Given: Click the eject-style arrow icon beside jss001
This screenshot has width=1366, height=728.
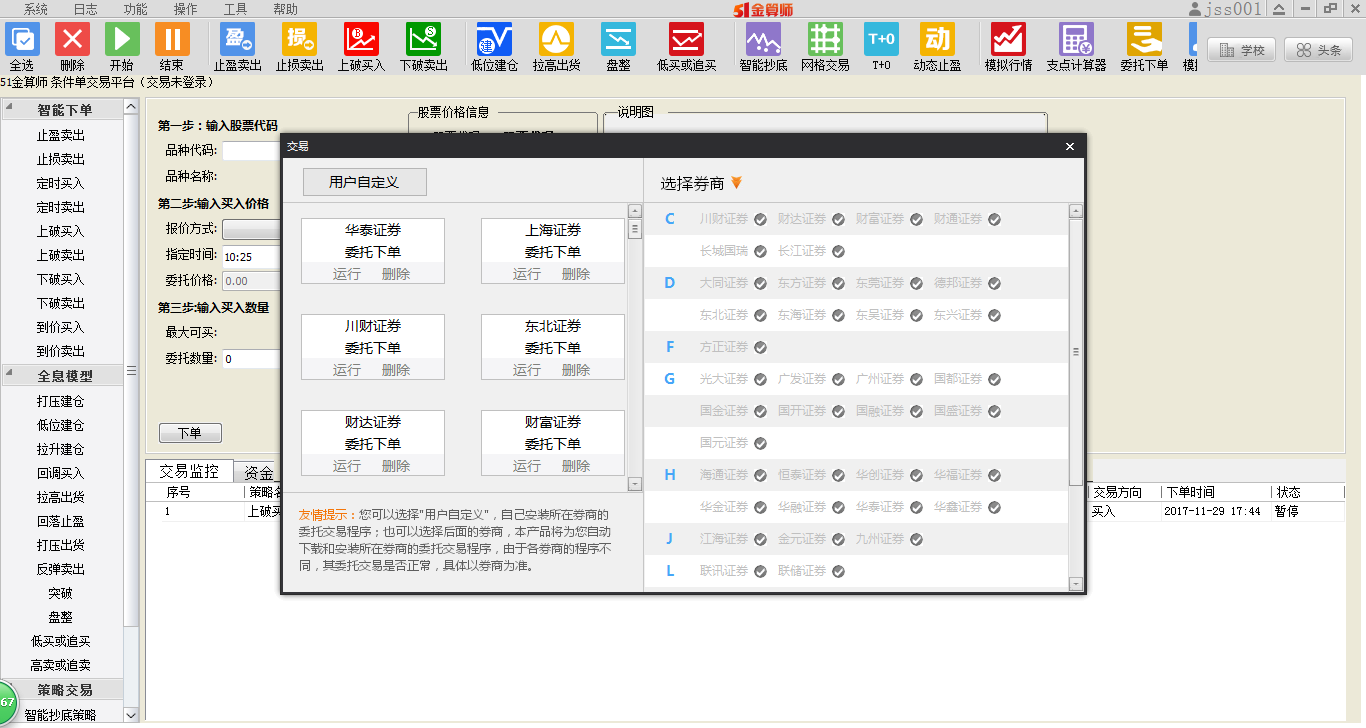Looking at the screenshot, I should pos(1279,9).
